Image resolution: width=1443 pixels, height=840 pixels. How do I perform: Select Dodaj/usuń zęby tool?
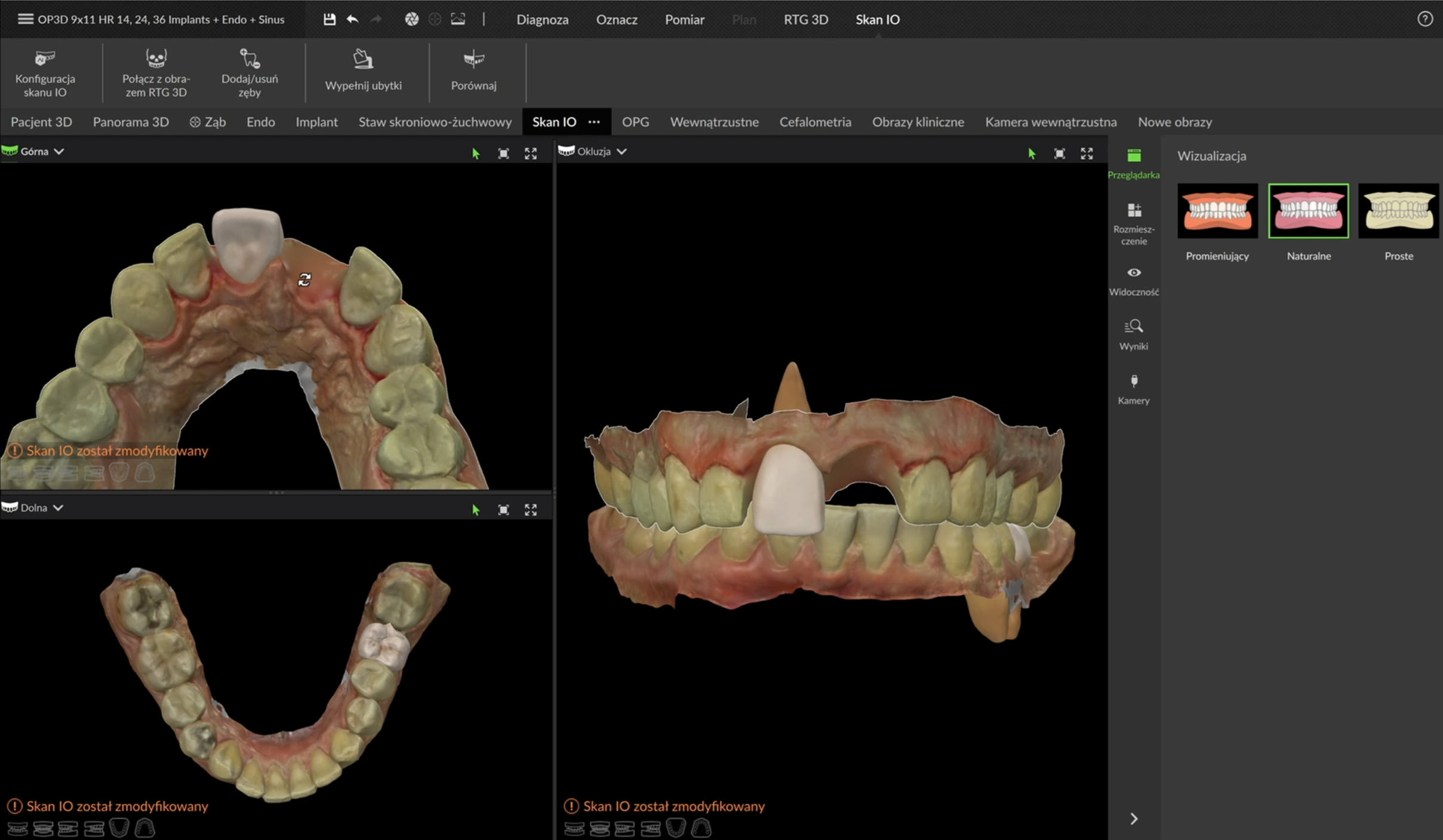click(250, 72)
